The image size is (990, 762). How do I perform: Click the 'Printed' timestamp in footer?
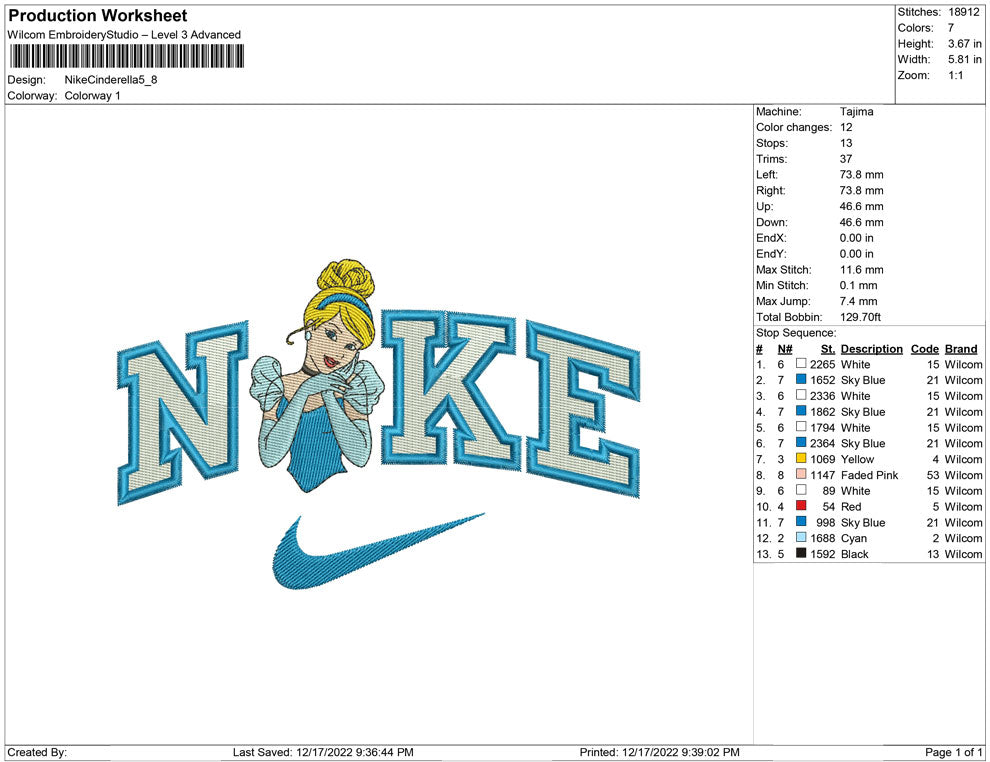660,752
